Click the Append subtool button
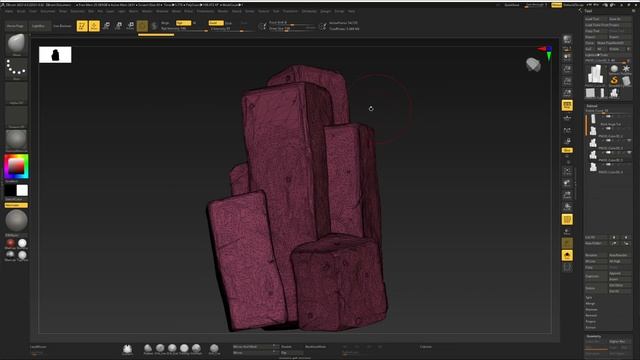The image size is (640, 360). click(620, 273)
